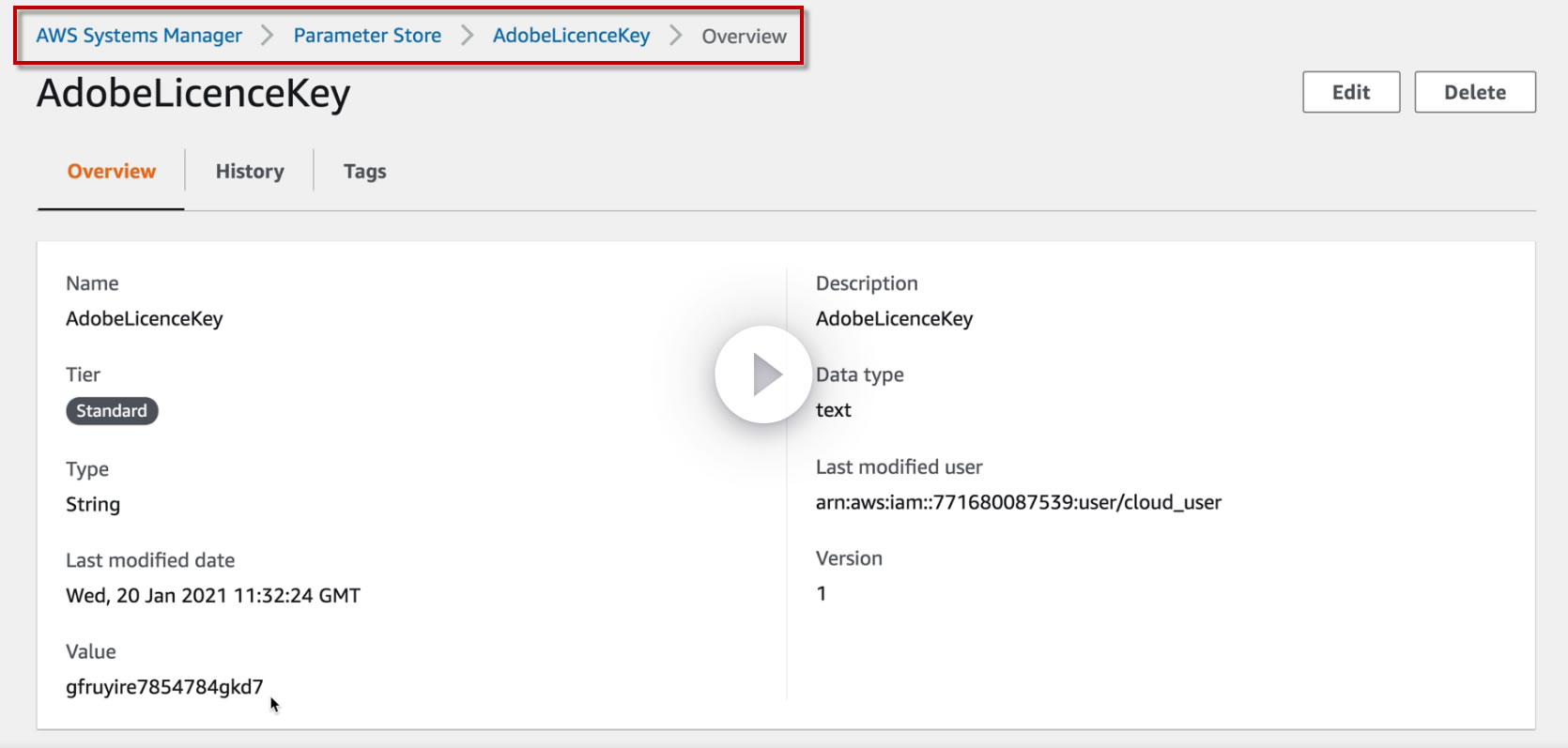
Task: Select the Overview tab
Action: [112, 172]
